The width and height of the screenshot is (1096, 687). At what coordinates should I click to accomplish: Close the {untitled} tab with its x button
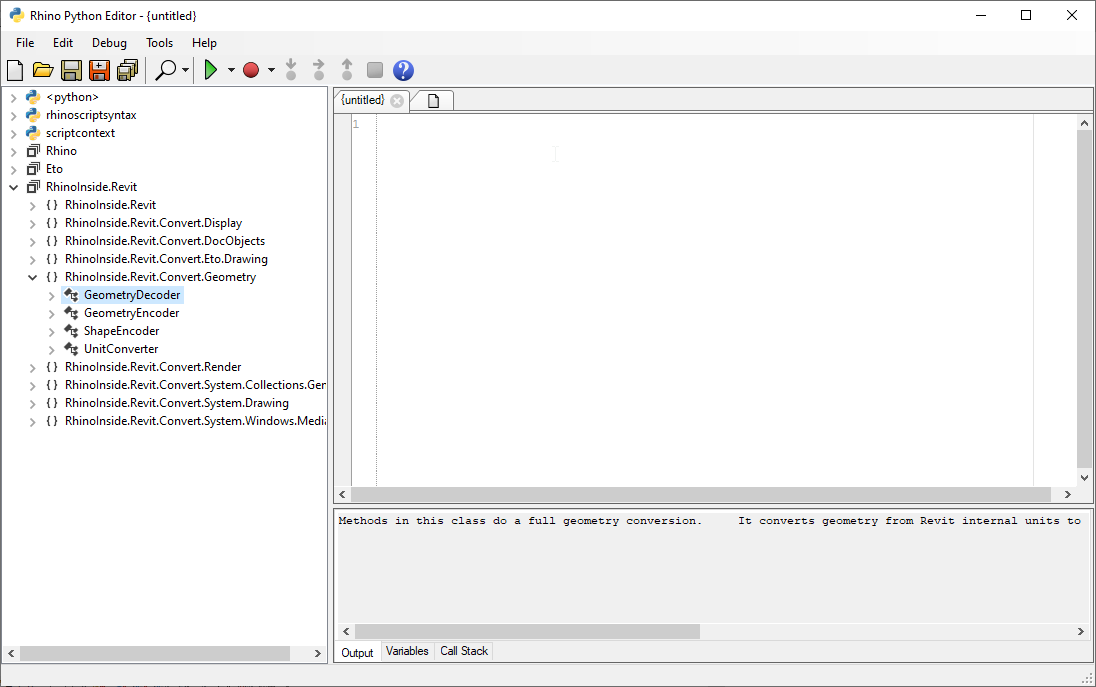397,101
